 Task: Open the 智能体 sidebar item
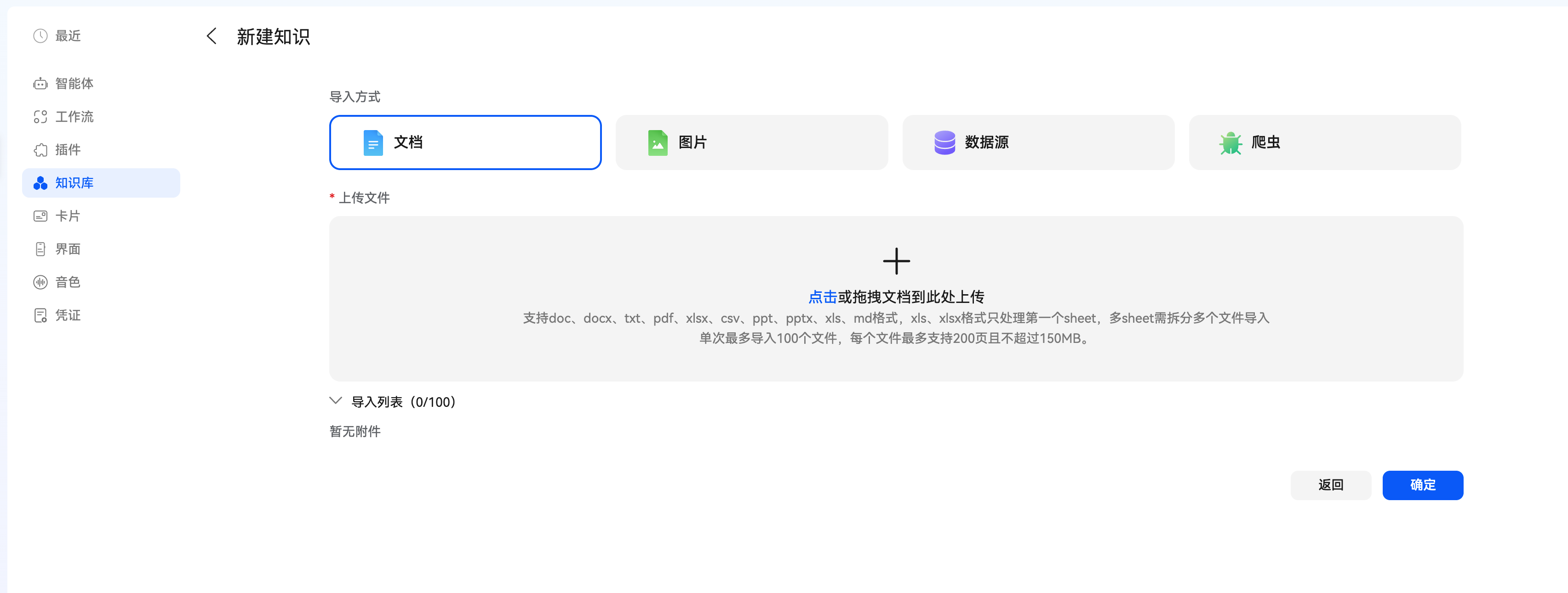101,83
